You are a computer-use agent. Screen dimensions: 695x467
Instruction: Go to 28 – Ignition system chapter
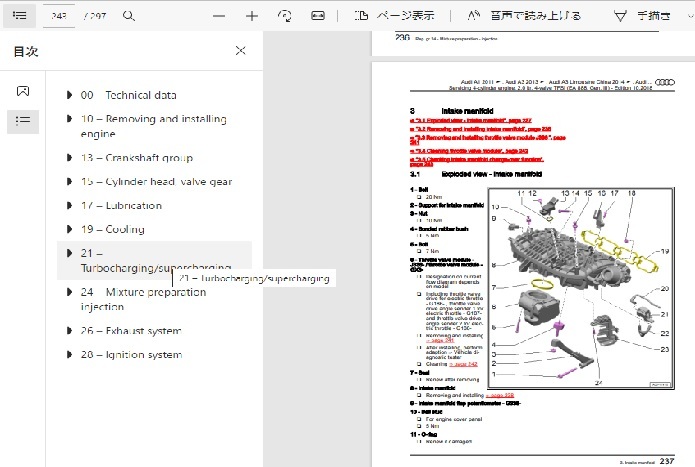[x=131, y=355]
